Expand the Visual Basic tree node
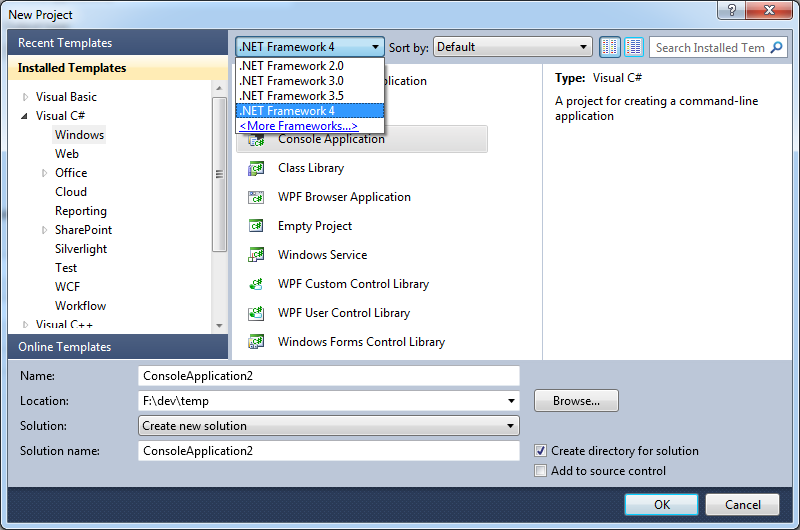This screenshot has width=800, height=530. tap(25, 97)
